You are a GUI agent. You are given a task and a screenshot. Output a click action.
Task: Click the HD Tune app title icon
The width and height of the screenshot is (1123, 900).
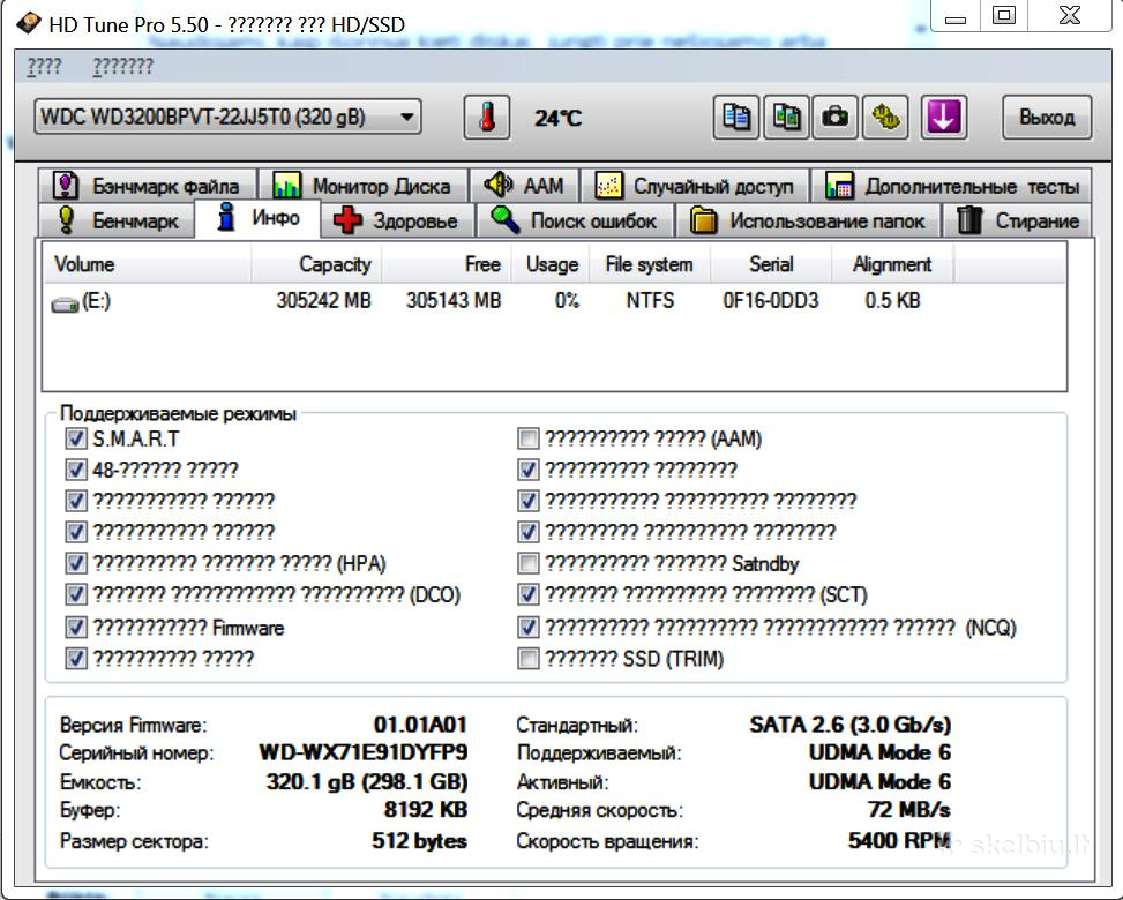(x=28, y=23)
